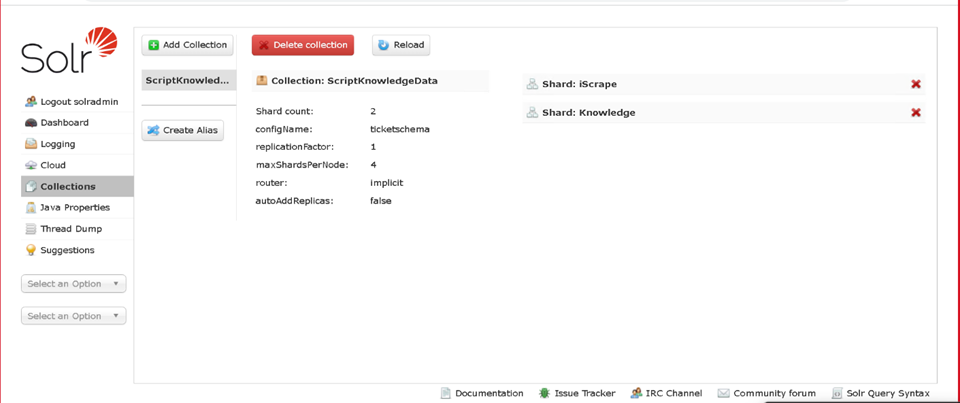Click the replicationFactor: label
The width and height of the screenshot is (960, 403).
(x=294, y=147)
